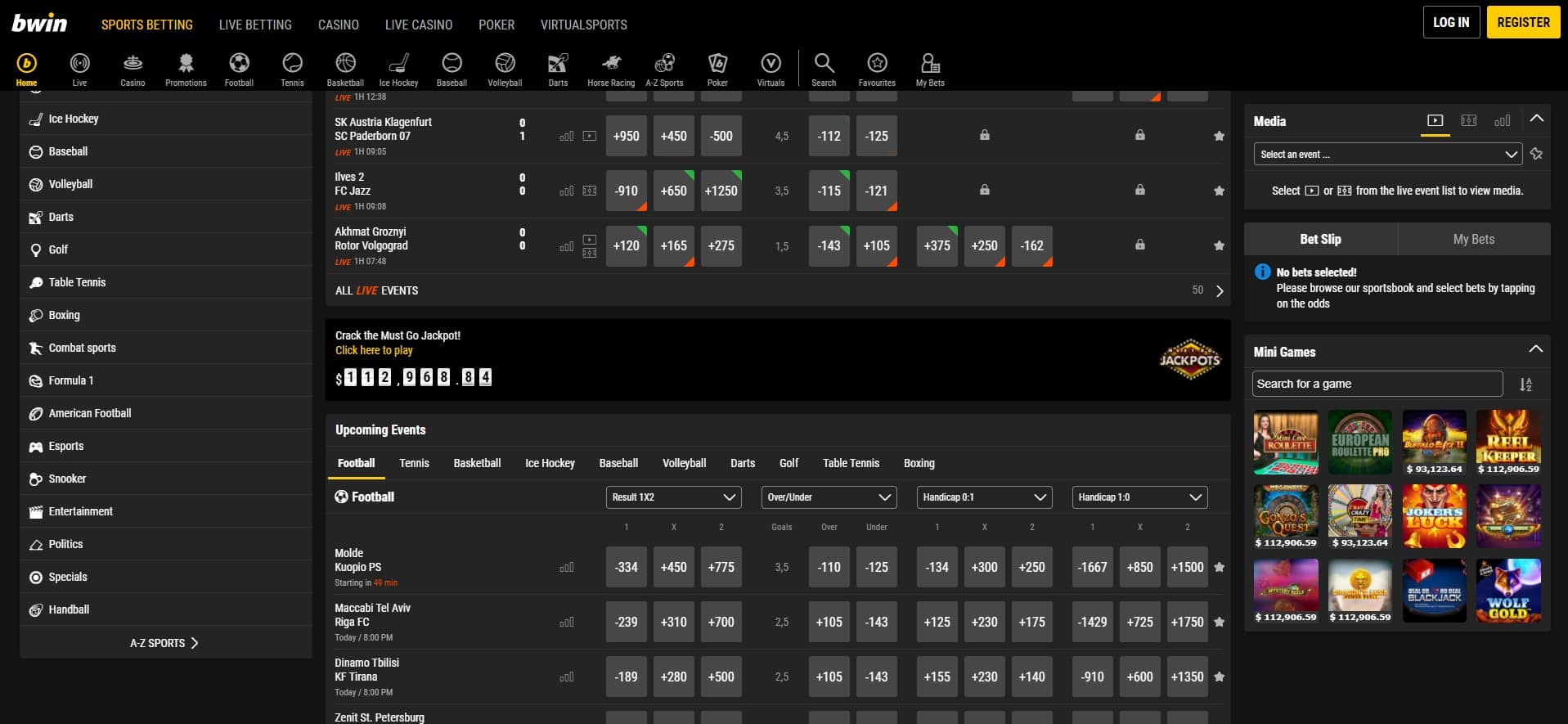Select -334 odds for Molde
Image resolution: width=1568 pixels, height=724 pixels.
627,567
